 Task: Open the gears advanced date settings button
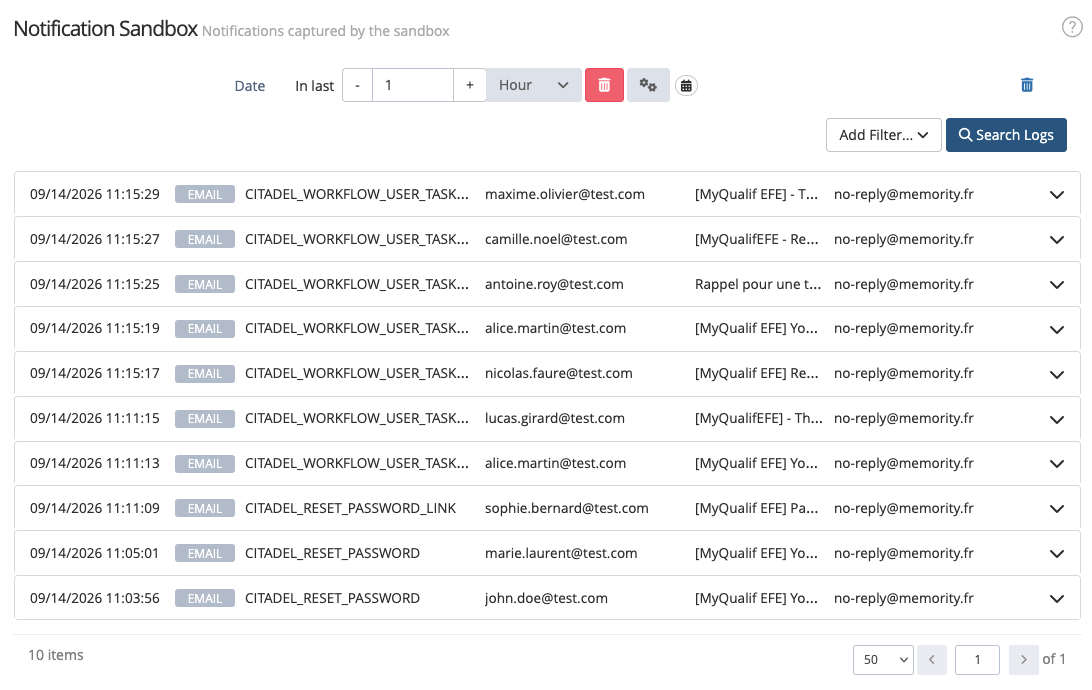(648, 85)
